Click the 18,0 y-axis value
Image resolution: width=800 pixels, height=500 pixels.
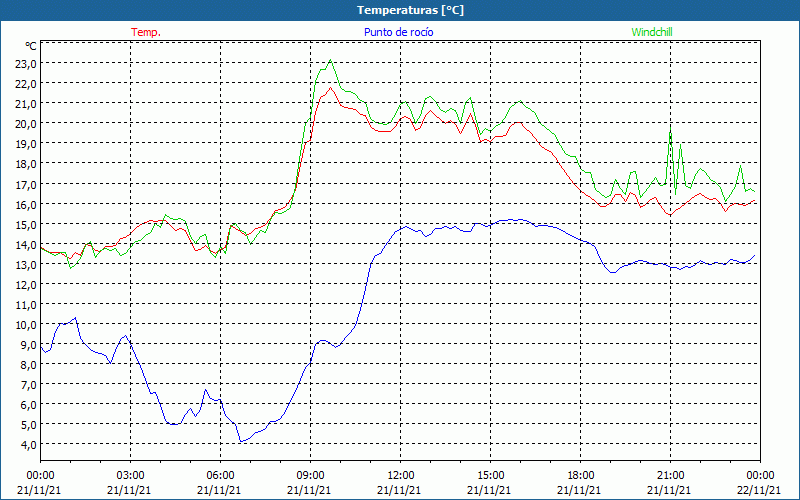tap(27, 164)
